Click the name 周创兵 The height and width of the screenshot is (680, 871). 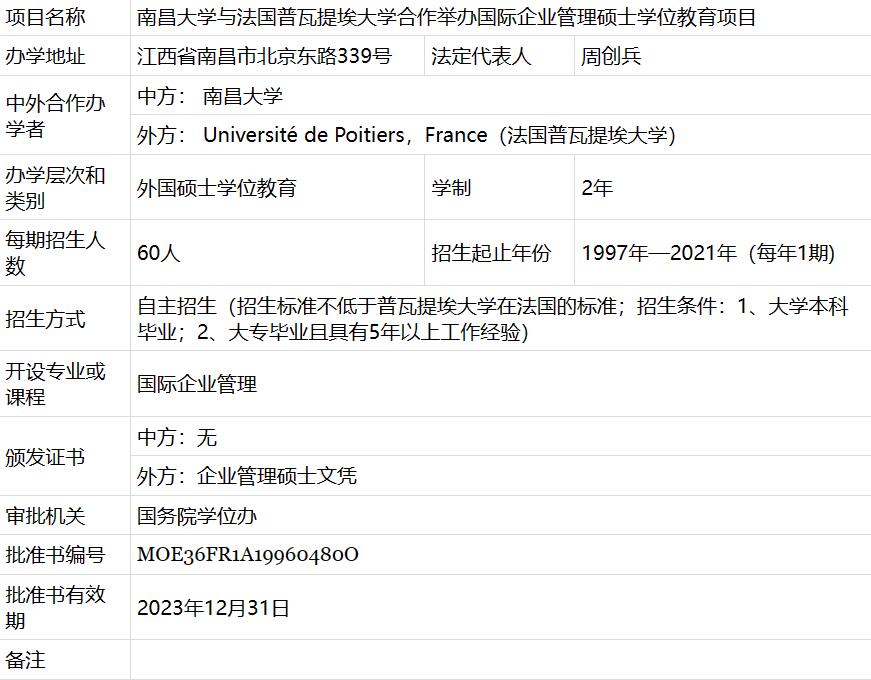coord(611,56)
